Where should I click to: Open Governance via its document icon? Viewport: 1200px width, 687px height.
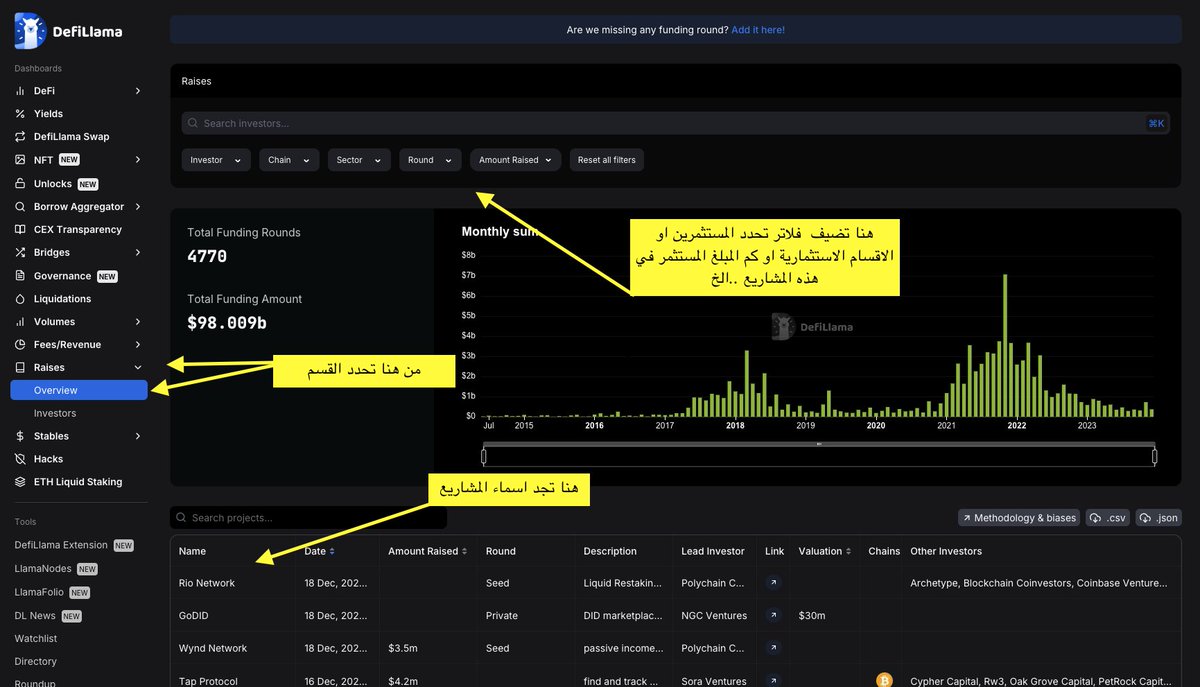tap(20, 276)
